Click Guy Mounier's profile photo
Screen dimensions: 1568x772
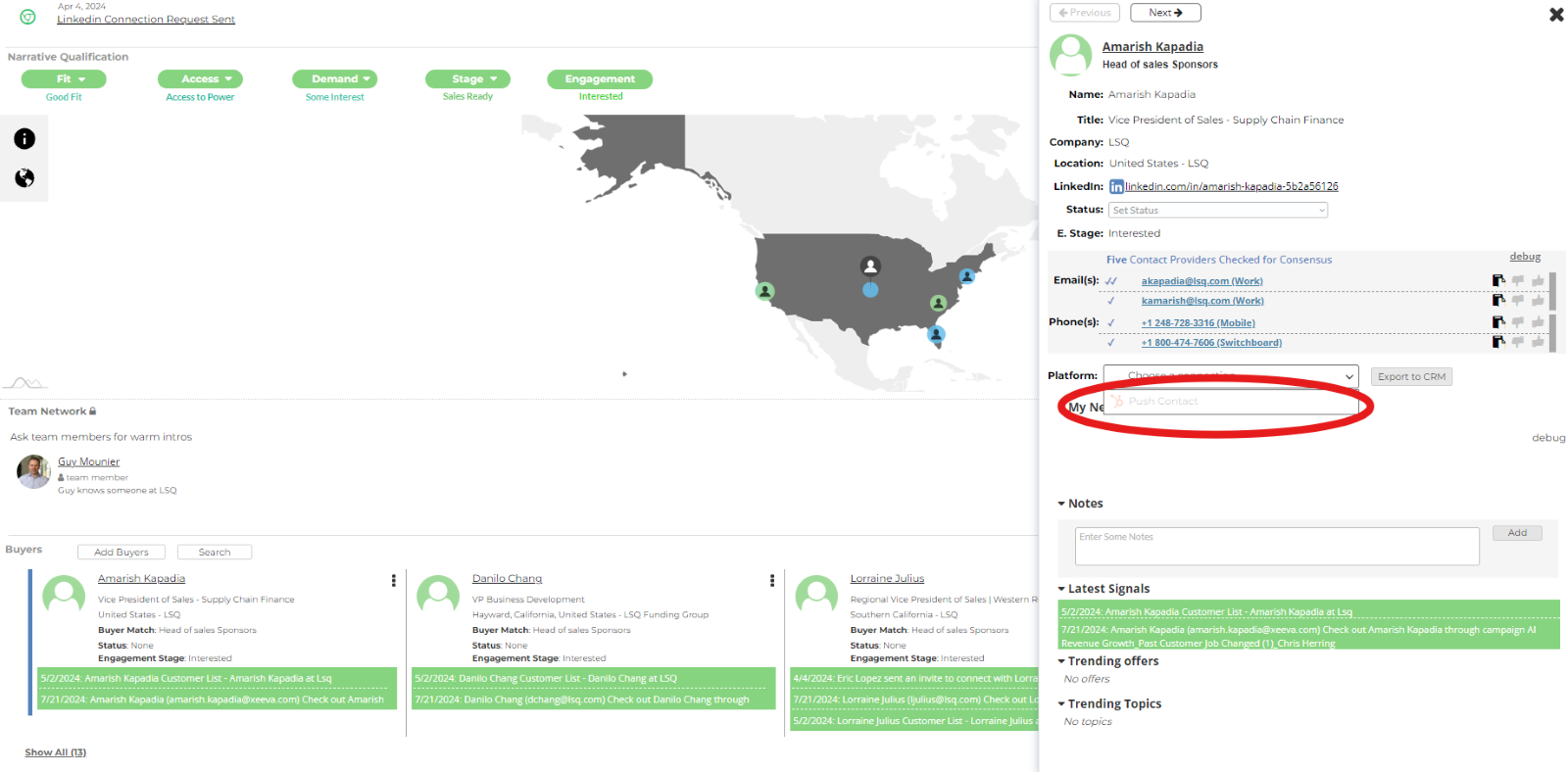point(33,471)
